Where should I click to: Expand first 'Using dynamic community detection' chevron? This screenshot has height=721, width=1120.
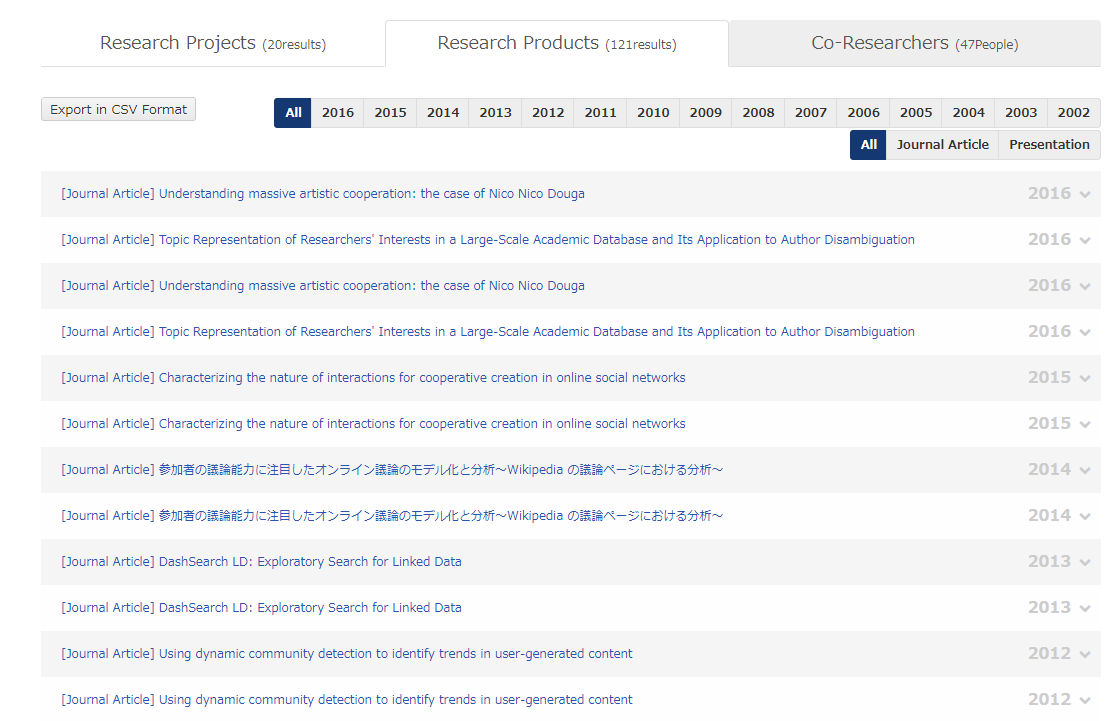point(1085,655)
